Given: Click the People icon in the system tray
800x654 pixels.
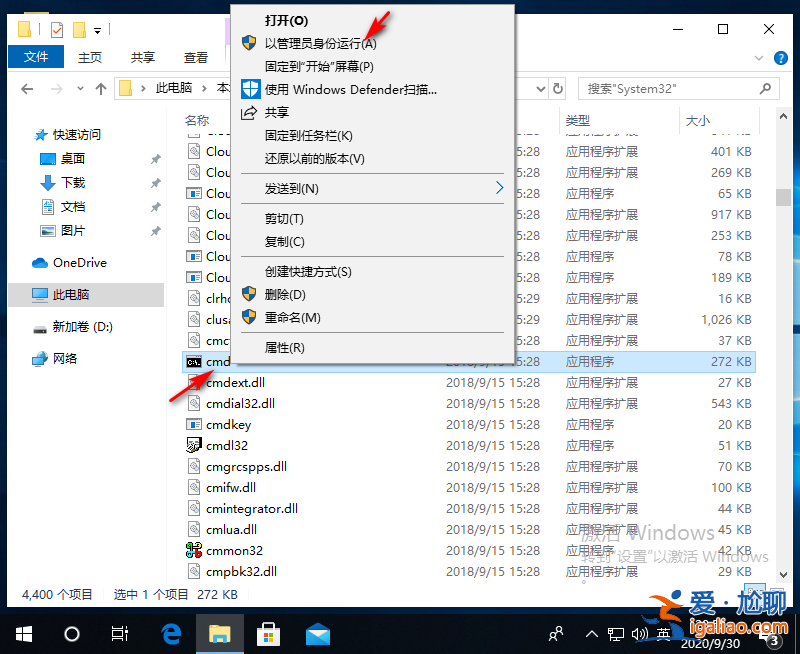Looking at the screenshot, I should tap(554, 634).
